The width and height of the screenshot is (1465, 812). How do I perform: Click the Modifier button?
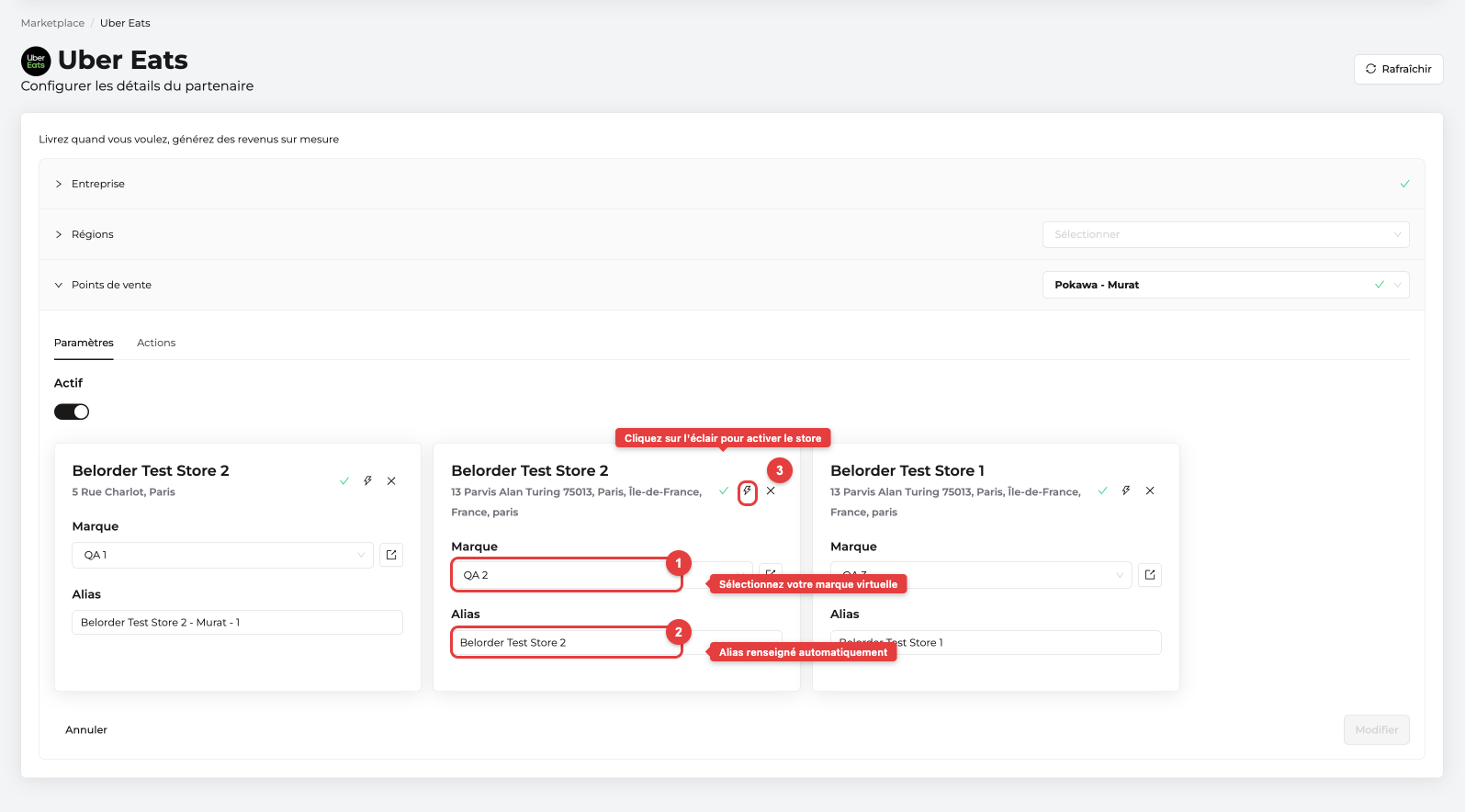pos(1376,729)
